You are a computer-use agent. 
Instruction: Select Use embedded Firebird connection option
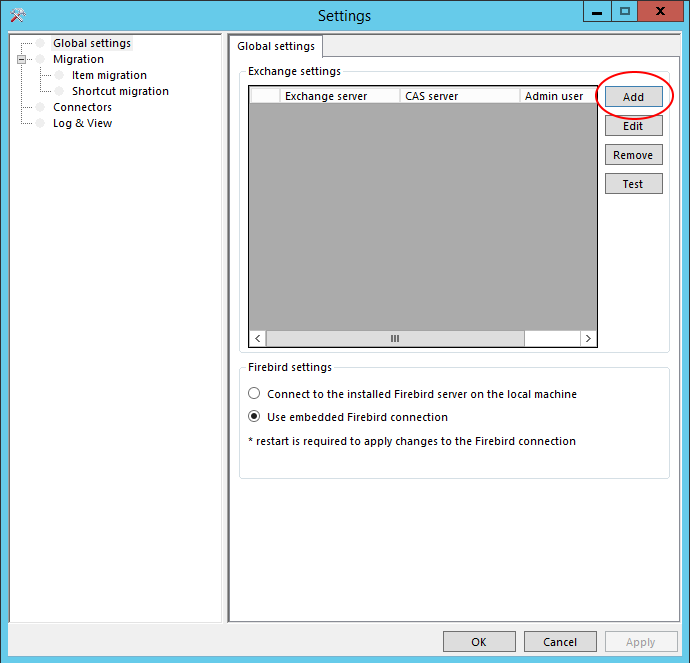coord(348,417)
